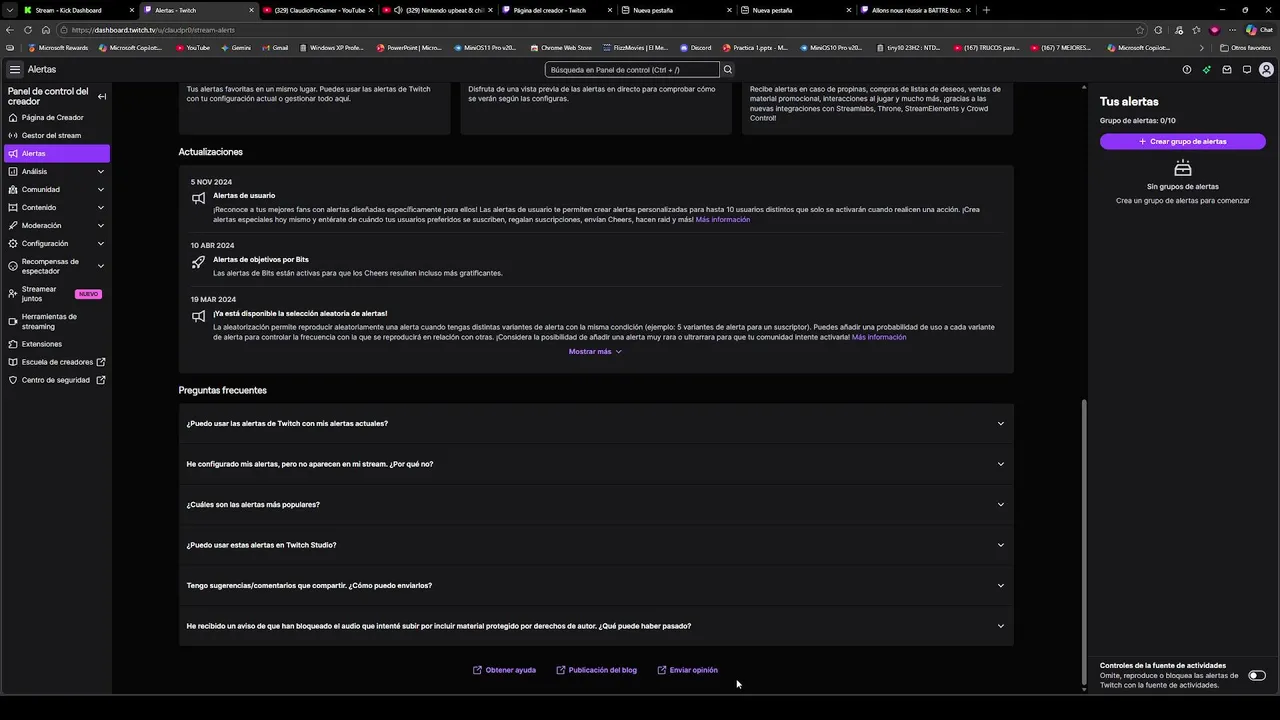The height and width of the screenshot is (720, 1280).
Task: Click Crear grupo de alertas button
Action: [1182, 141]
